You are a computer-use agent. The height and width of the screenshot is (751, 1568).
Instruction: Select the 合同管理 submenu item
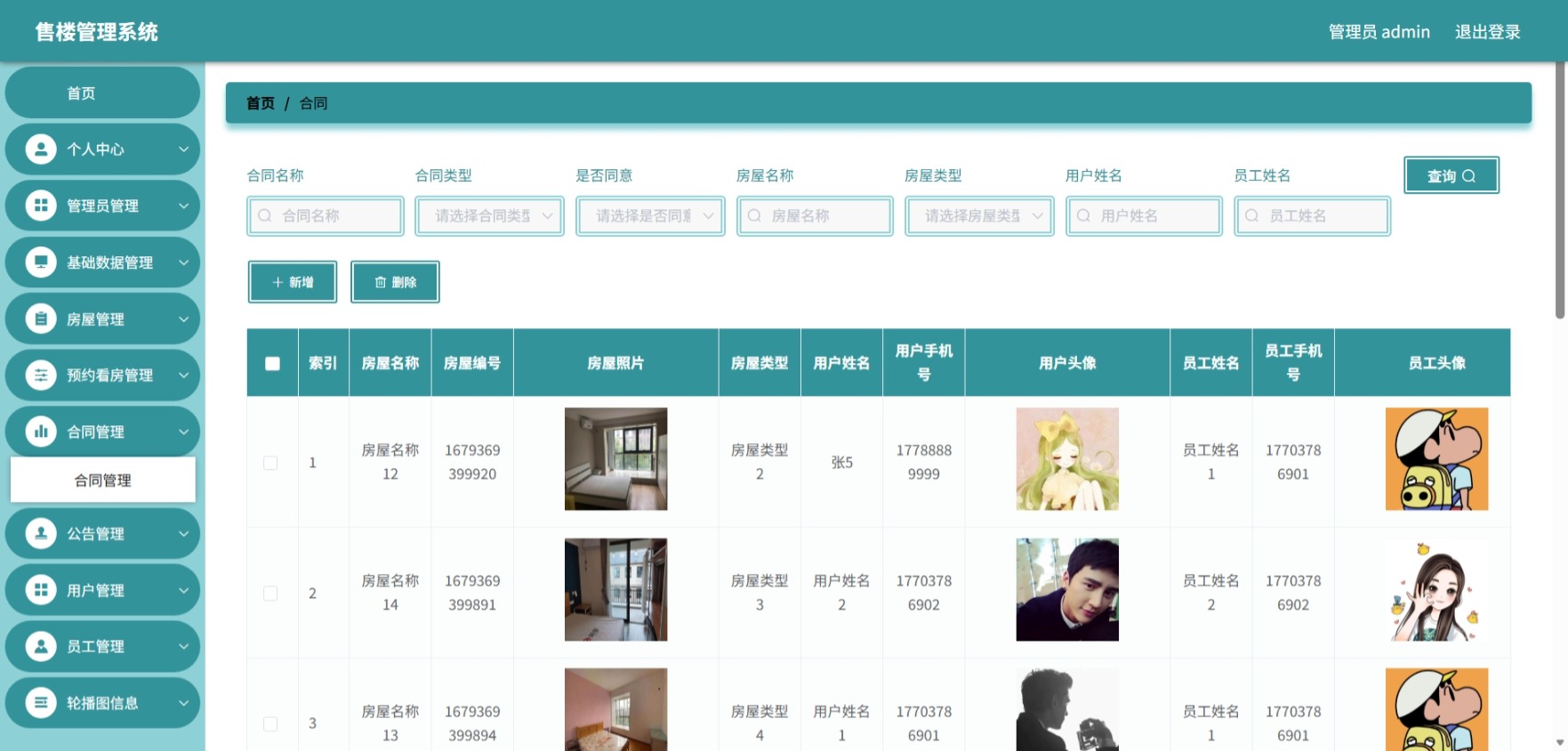(103, 480)
